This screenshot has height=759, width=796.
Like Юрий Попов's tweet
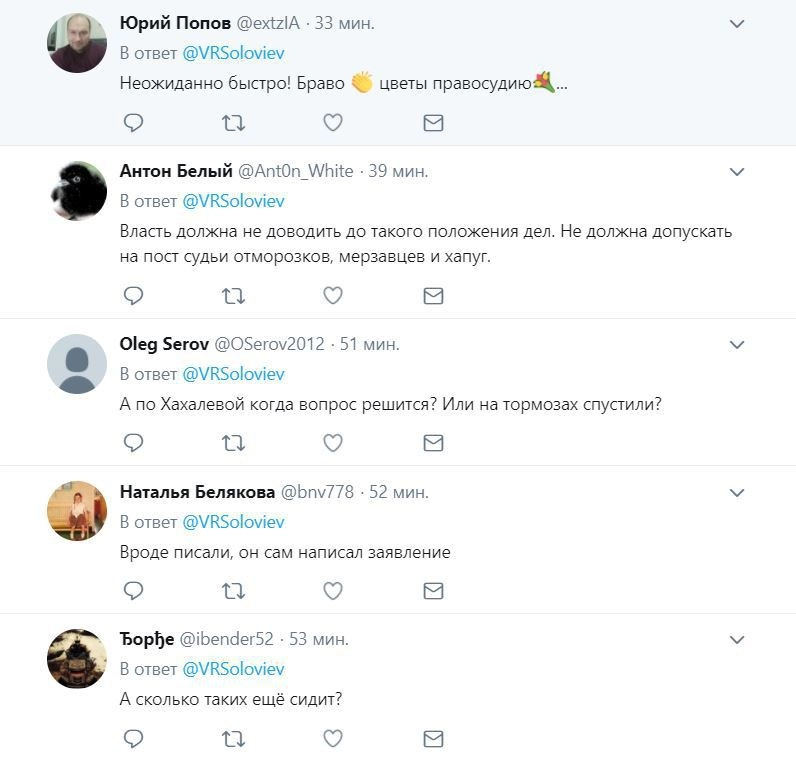pos(333,123)
